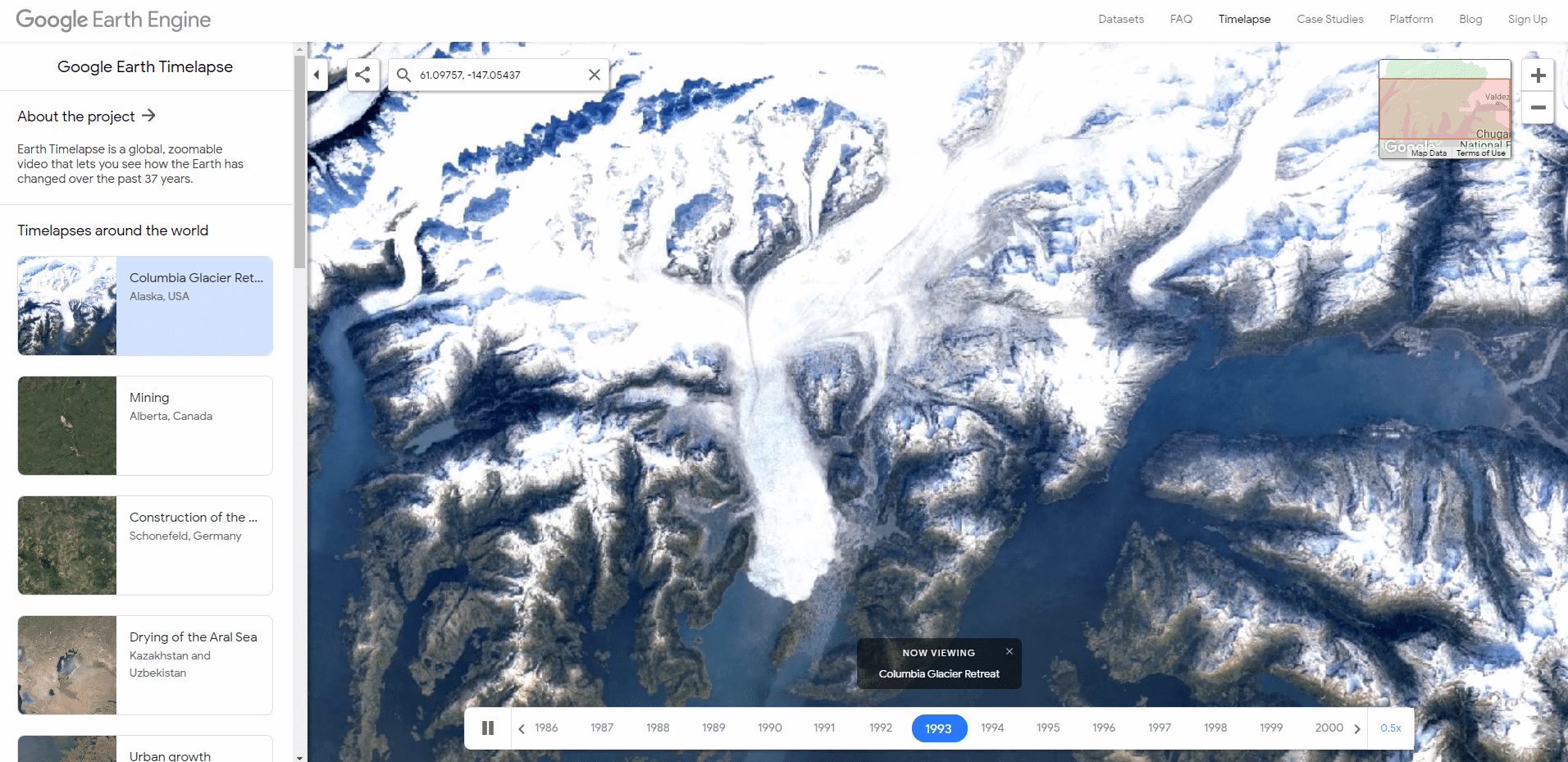Image resolution: width=1568 pixels, height=762 pixels.
Task: Open the Datasets menu item
Action: coord(1121,19)
